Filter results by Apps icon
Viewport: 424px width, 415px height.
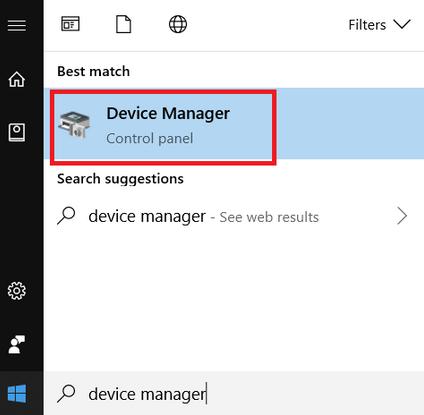(70, 24)
